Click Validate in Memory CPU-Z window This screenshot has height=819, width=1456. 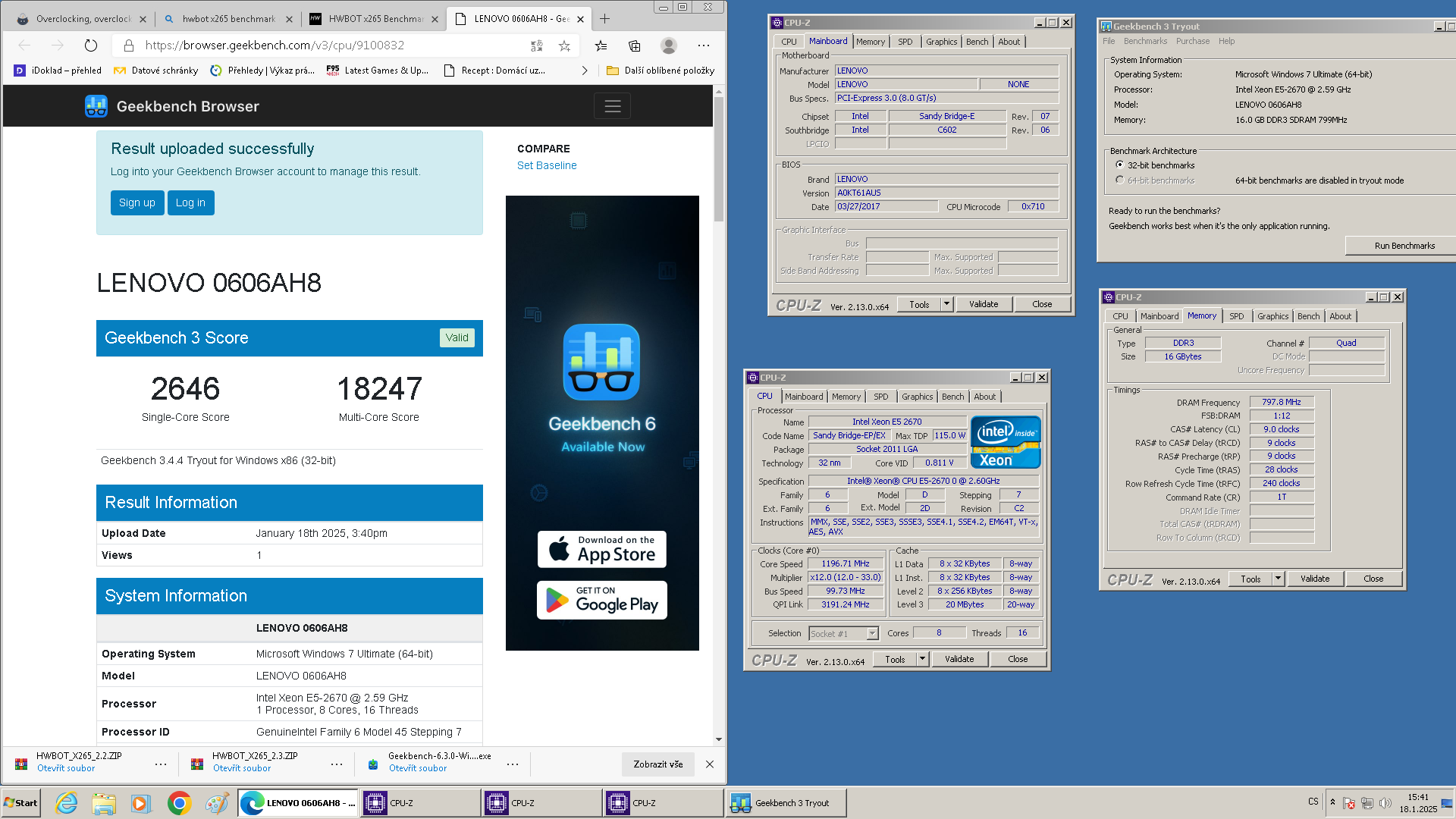click(1315, 579)
